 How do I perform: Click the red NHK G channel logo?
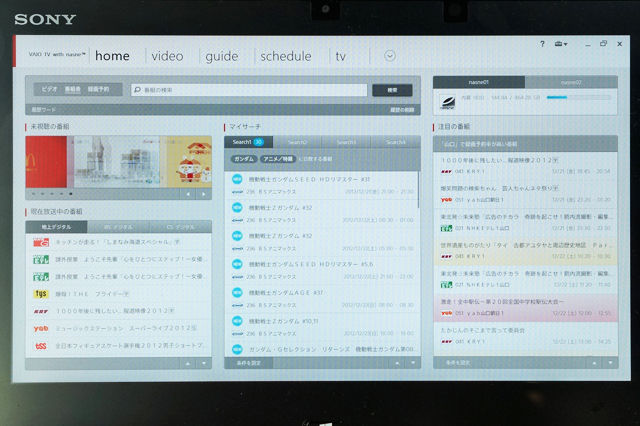coord(41,242)
